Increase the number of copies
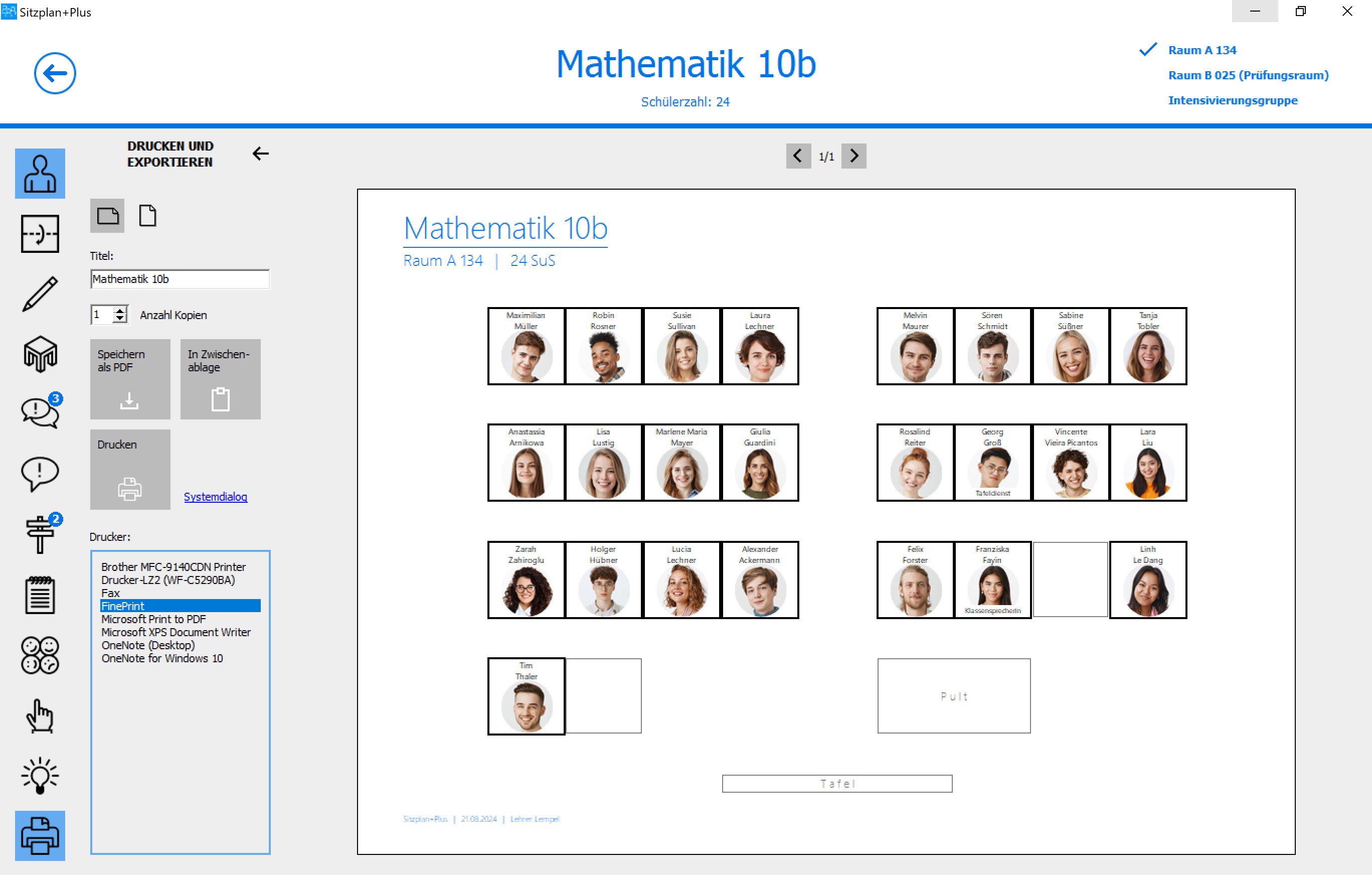 (120, 310)
